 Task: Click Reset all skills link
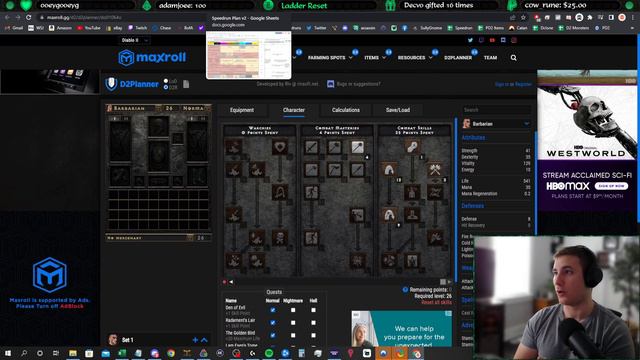436,302
